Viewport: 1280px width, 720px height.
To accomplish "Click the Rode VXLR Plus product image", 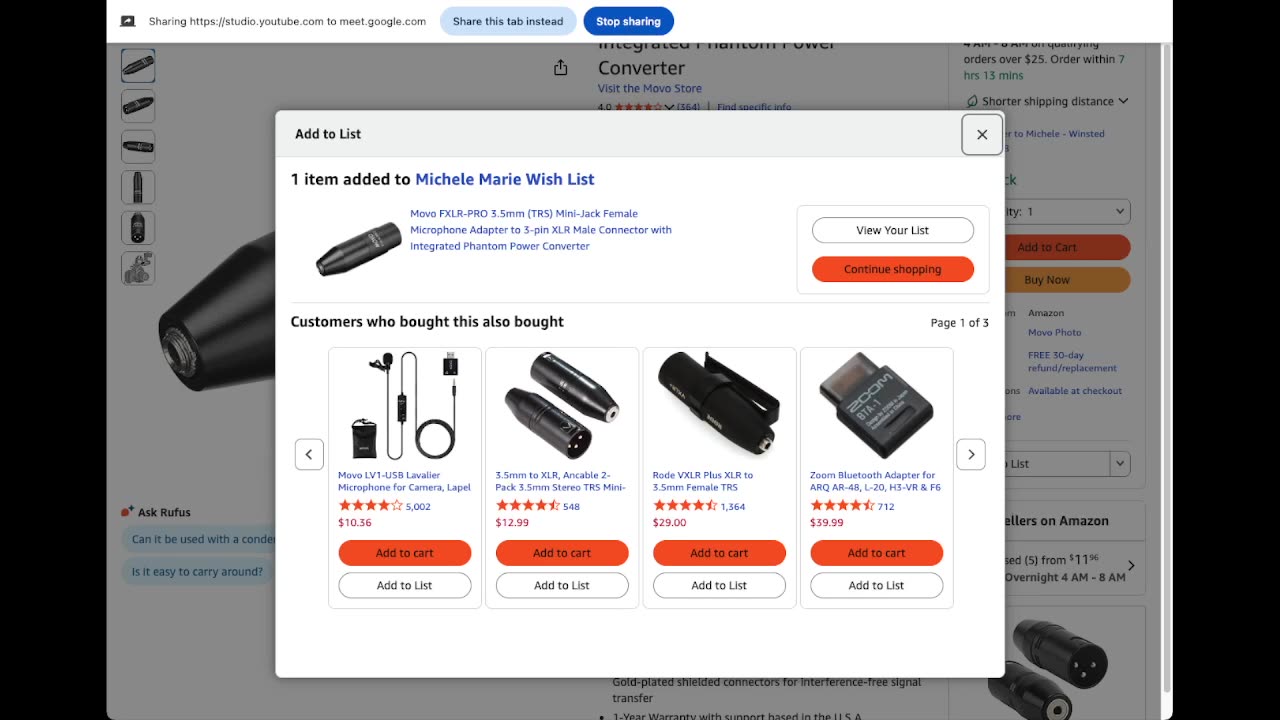I will click(719, 405).
